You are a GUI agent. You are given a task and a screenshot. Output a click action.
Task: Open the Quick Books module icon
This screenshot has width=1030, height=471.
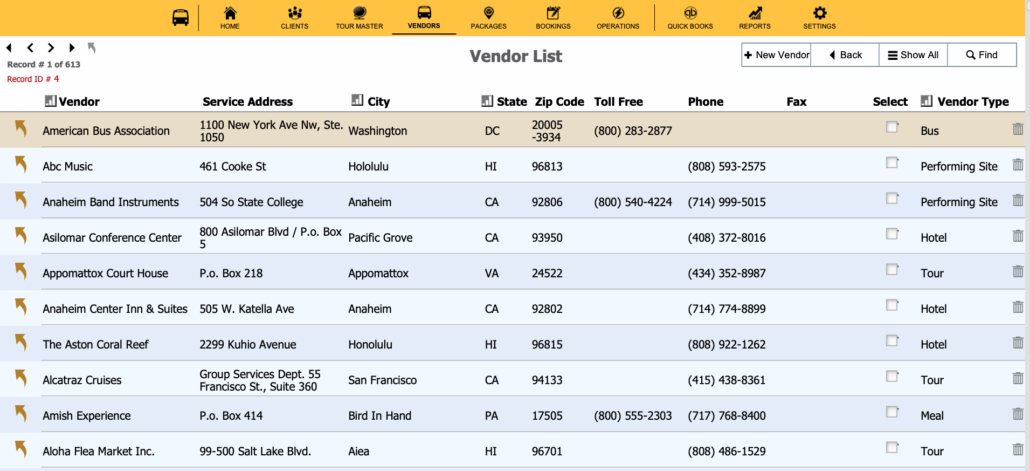[x=689, y=13]
